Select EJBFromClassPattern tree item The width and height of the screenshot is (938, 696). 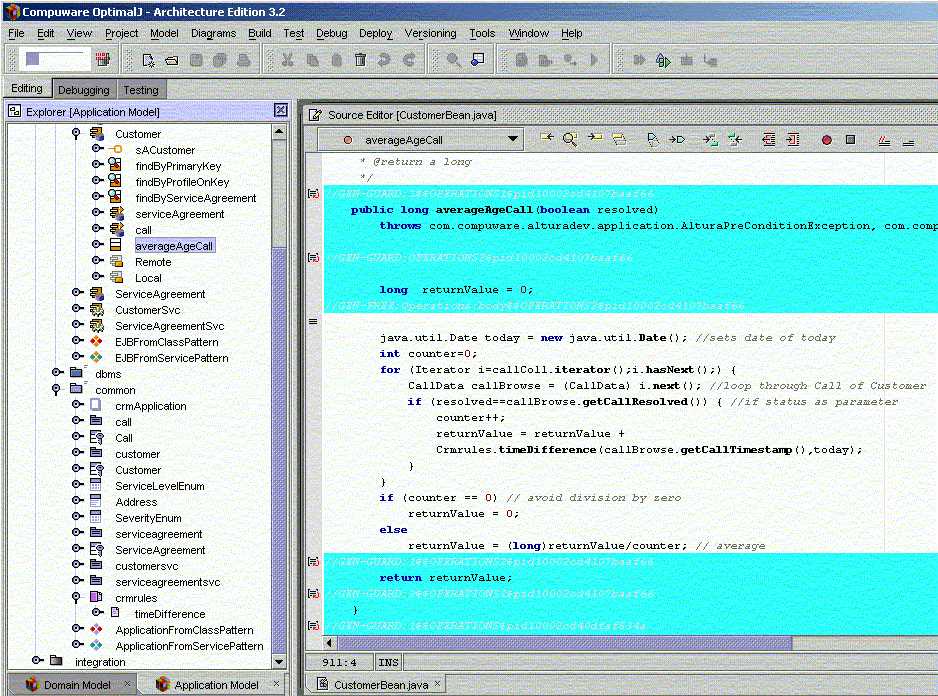[x=167, y=342]
